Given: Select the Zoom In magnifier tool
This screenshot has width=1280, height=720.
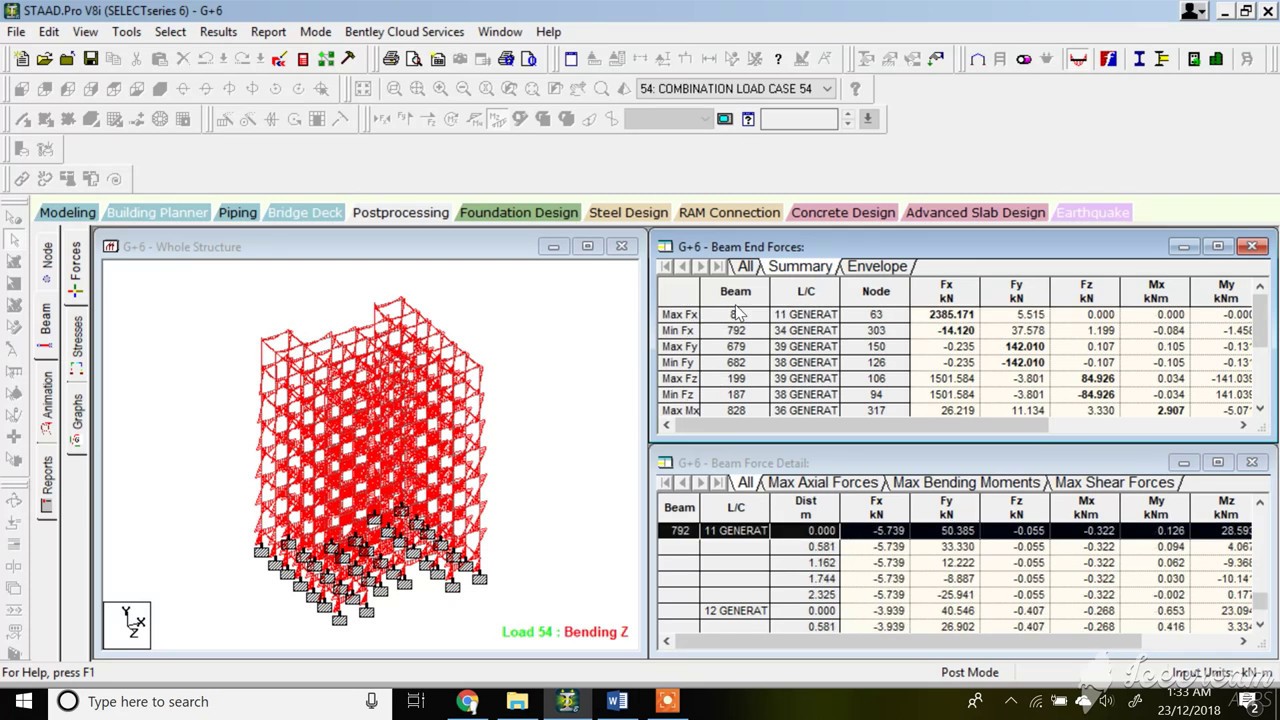Looking at the screenshot, I should [x=441, y=89].
